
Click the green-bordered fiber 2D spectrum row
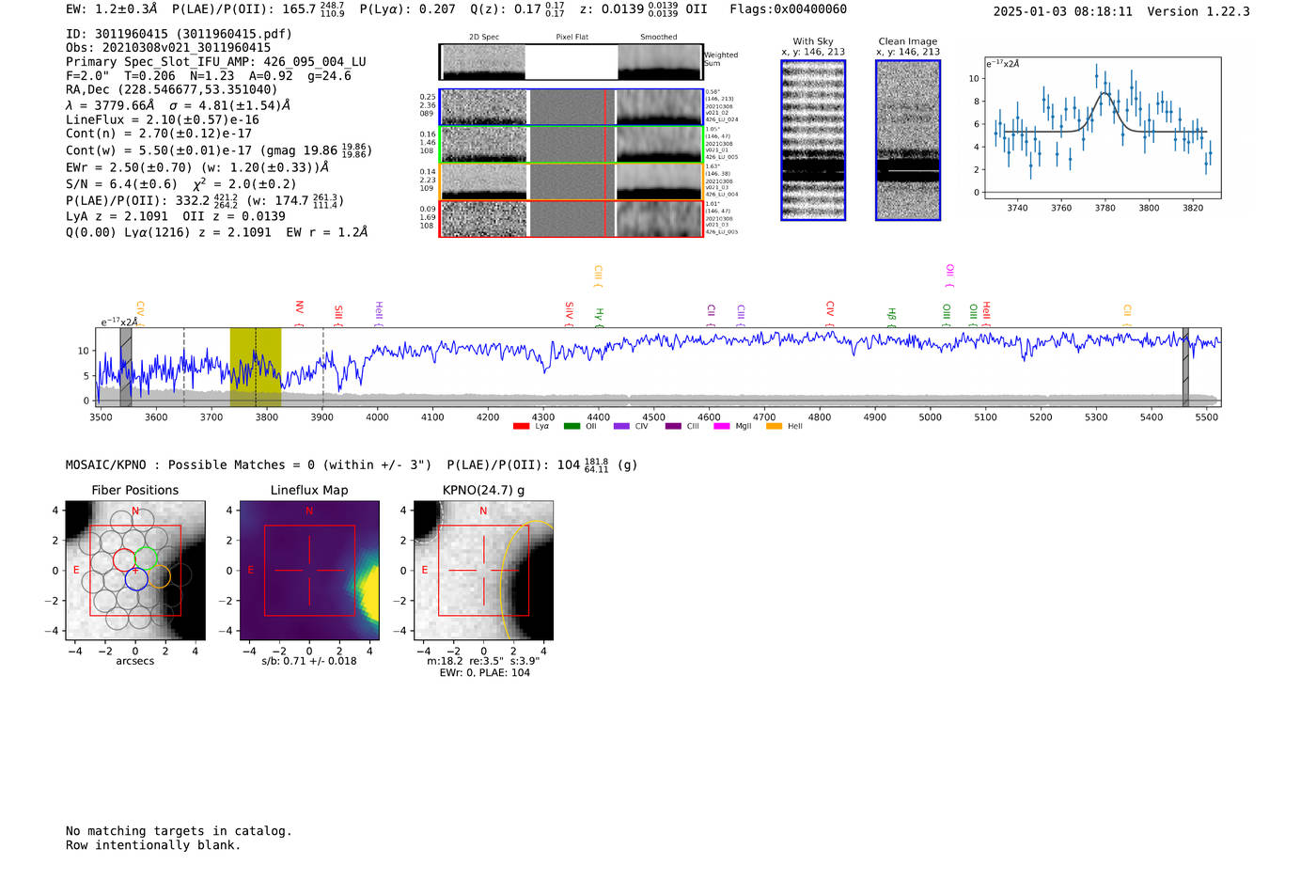point(572,145)
